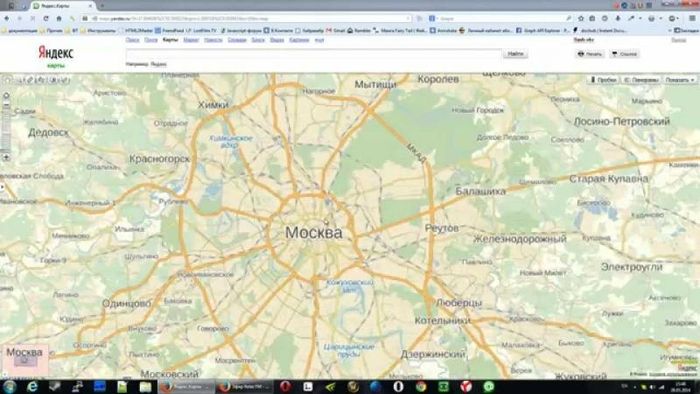Click the Дедовск label on the map
The height and width of the screenshot is (394, 700).
pos(48,133)
